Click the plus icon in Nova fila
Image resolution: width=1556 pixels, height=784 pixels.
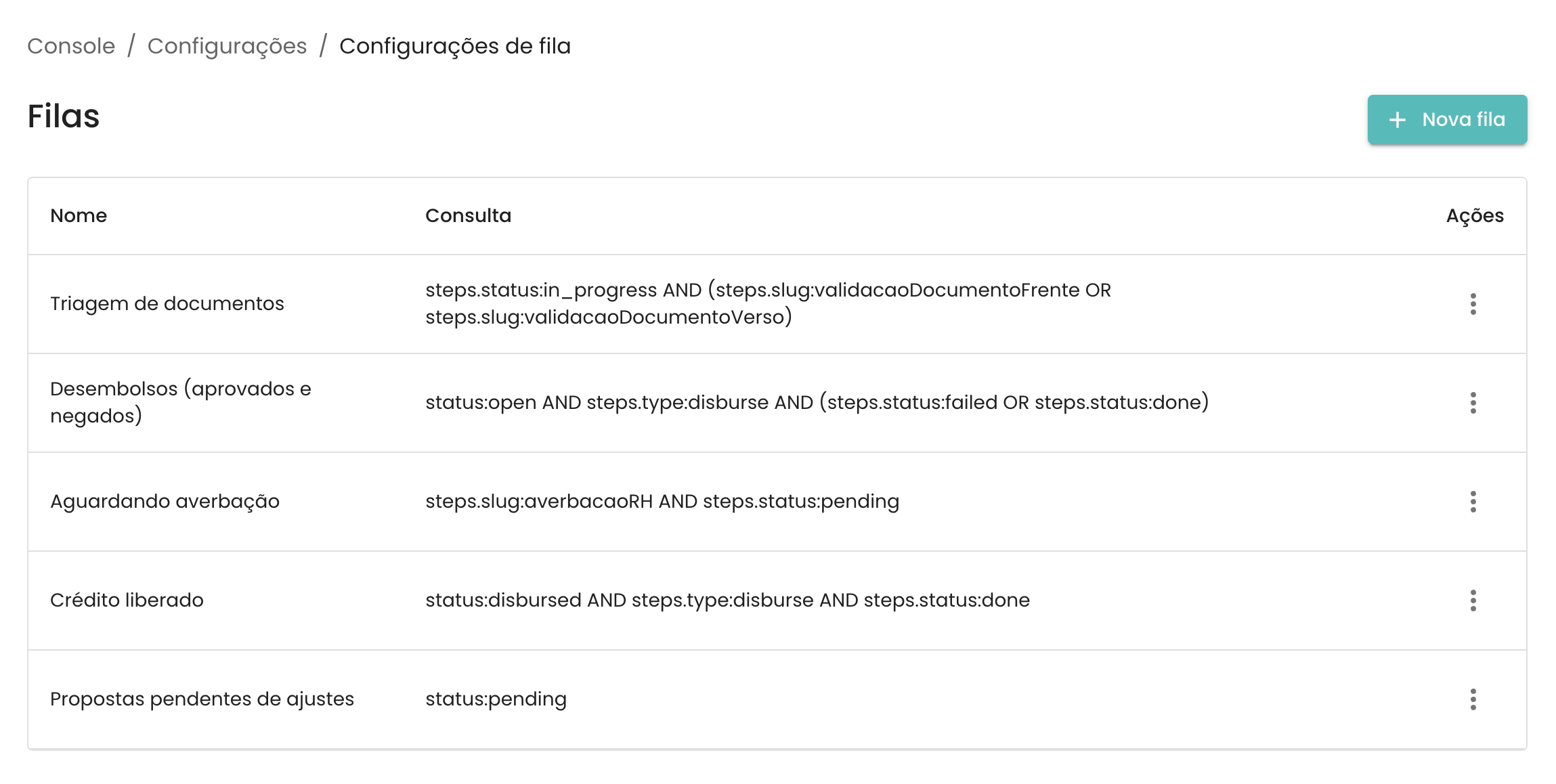[1397, 121]
